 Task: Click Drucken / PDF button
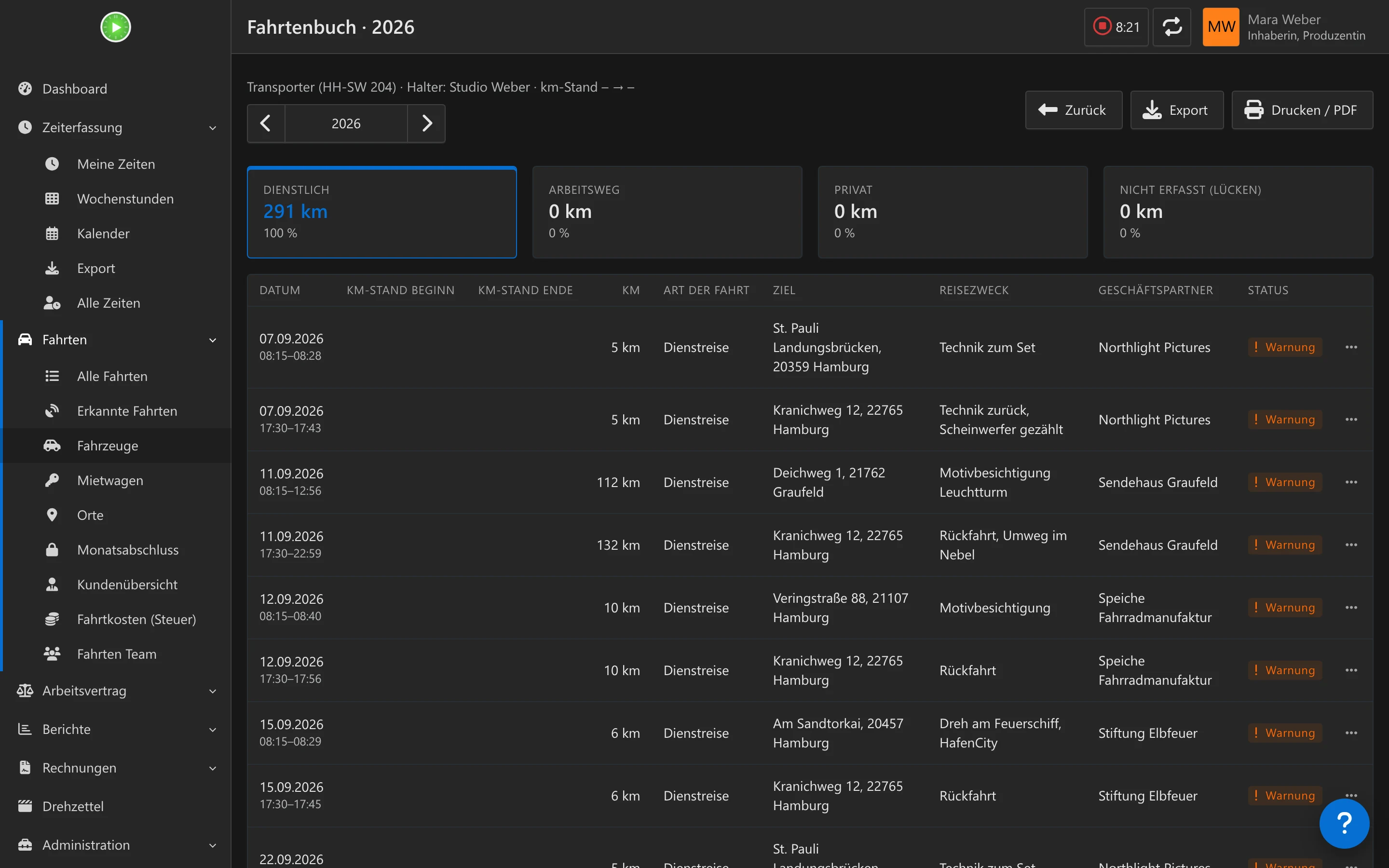pyautogui.click(x=1302, y=110)
